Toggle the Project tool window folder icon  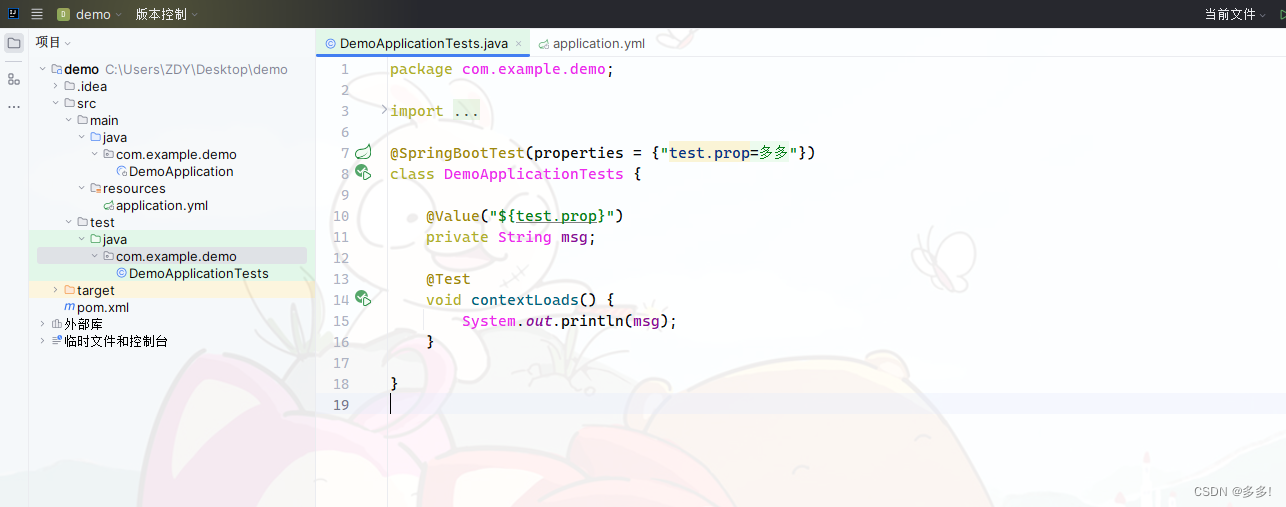(x=14, y=43)
